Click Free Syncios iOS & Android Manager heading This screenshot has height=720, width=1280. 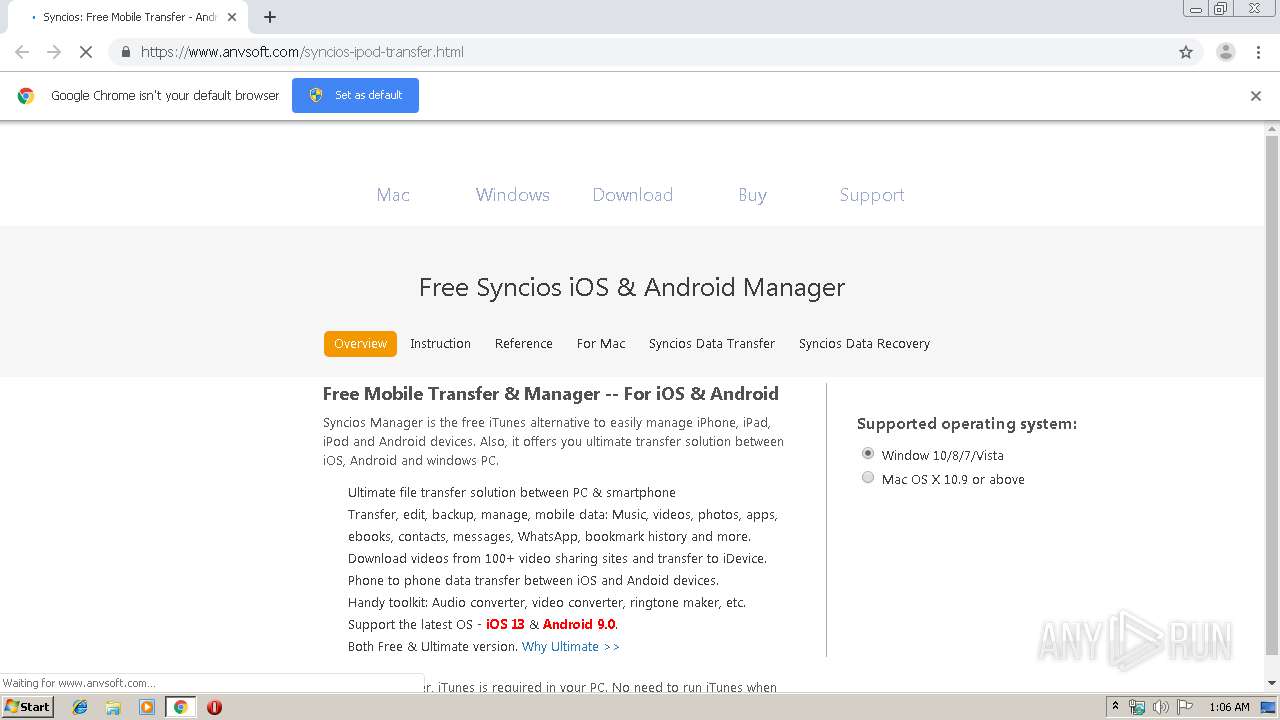pos(632,288)
